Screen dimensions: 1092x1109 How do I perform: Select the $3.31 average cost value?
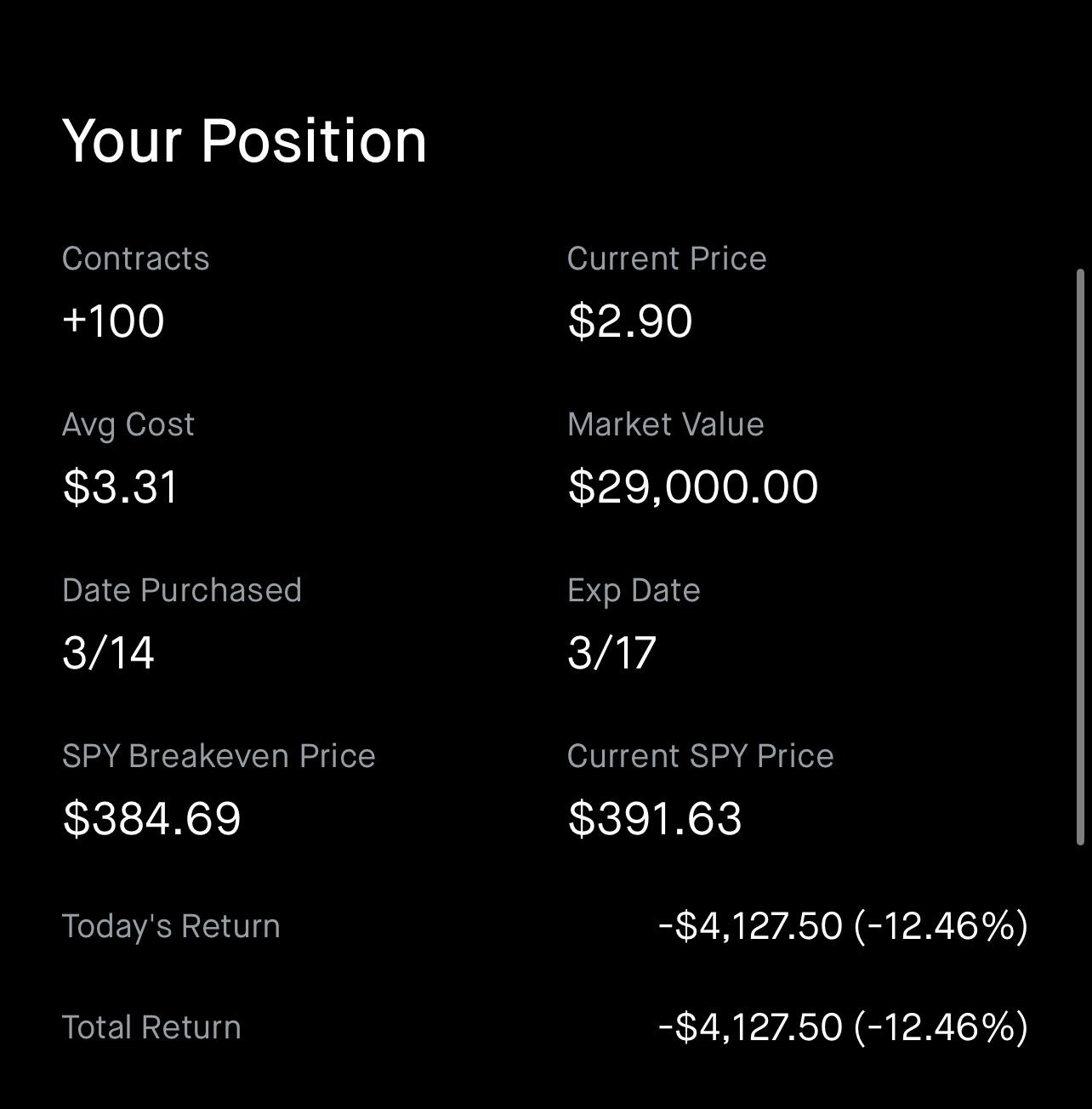click(x=120, y=487)
